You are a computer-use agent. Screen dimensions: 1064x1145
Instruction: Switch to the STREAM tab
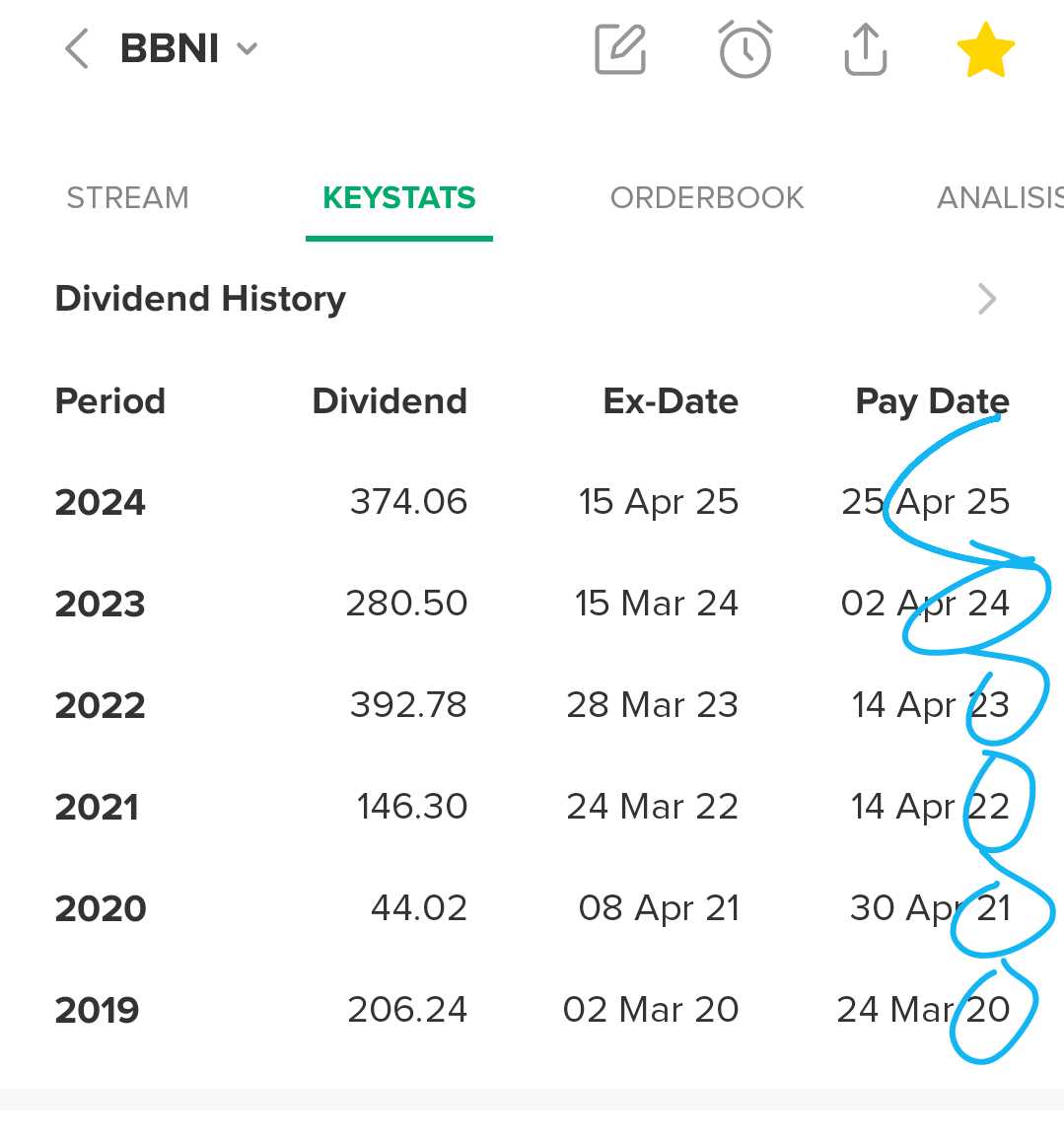tap(127, 198)
